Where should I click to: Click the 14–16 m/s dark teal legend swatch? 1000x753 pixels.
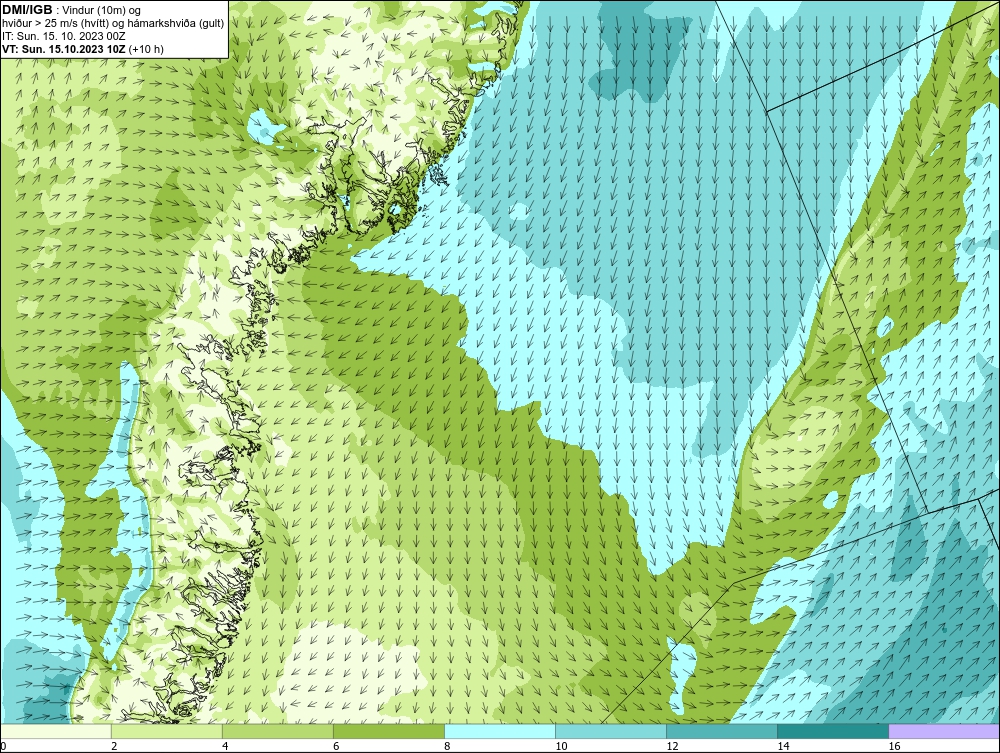point(833,731)
